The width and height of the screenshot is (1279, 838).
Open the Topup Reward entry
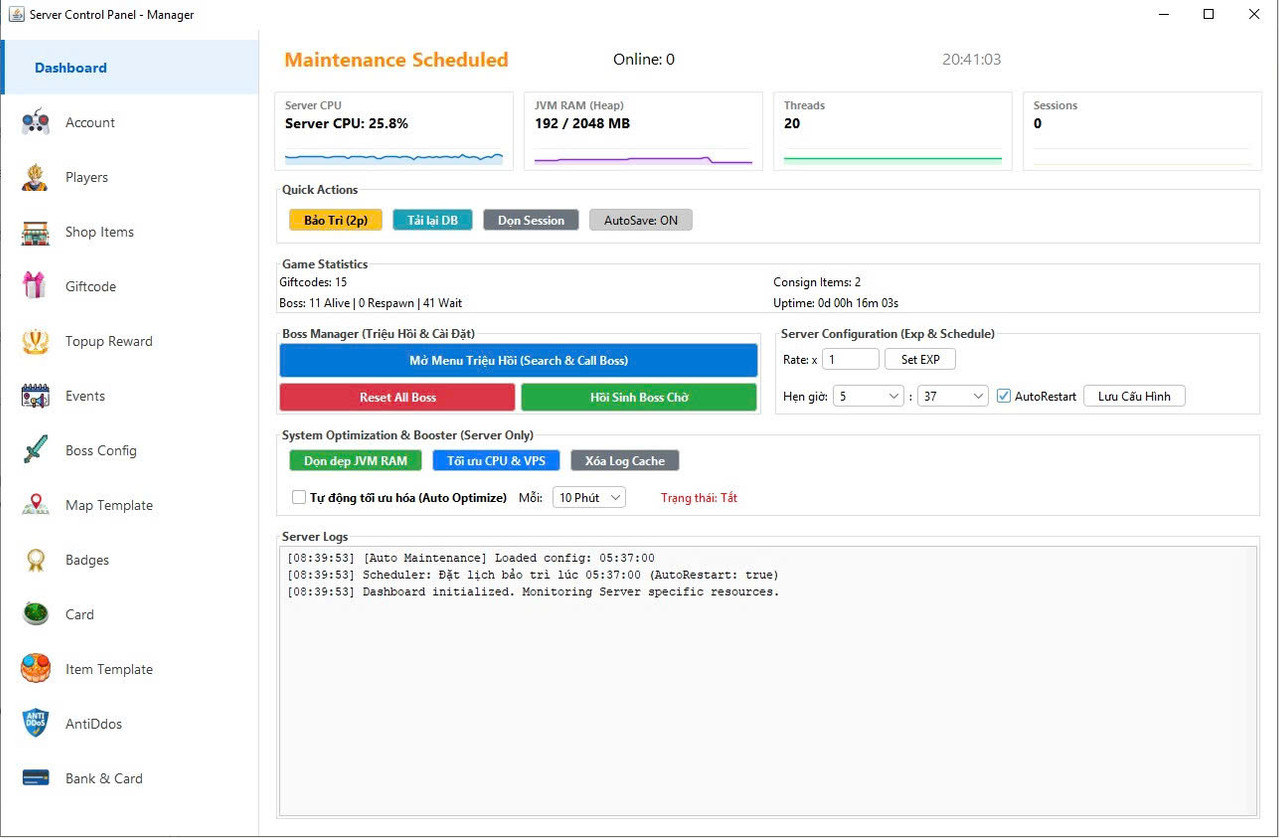[x=130, y=341]
